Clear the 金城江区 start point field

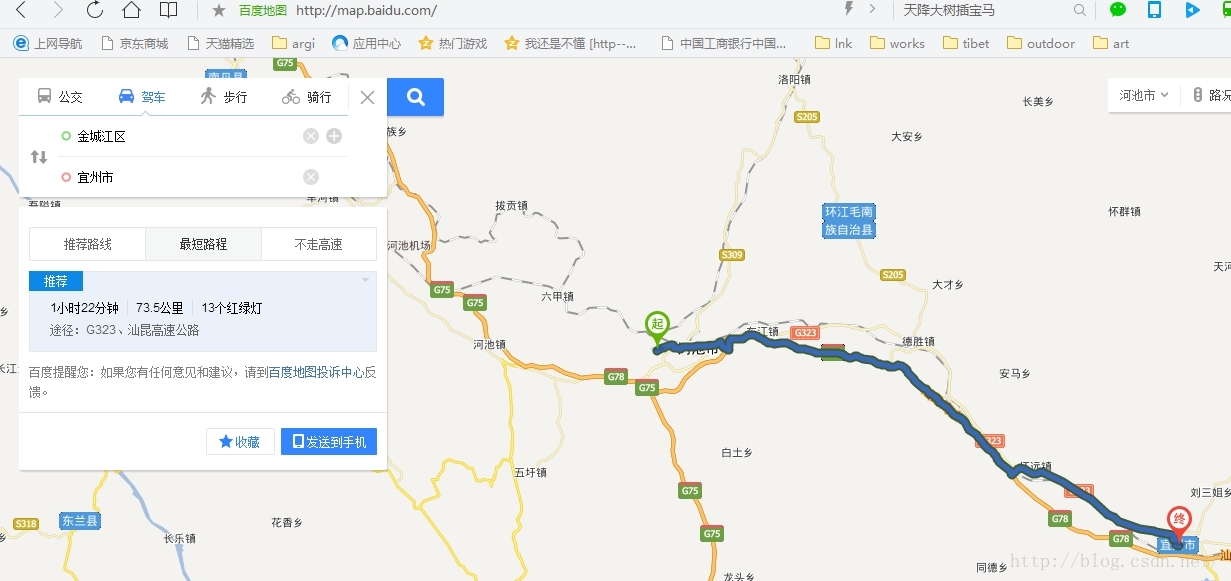pos(311,136)
